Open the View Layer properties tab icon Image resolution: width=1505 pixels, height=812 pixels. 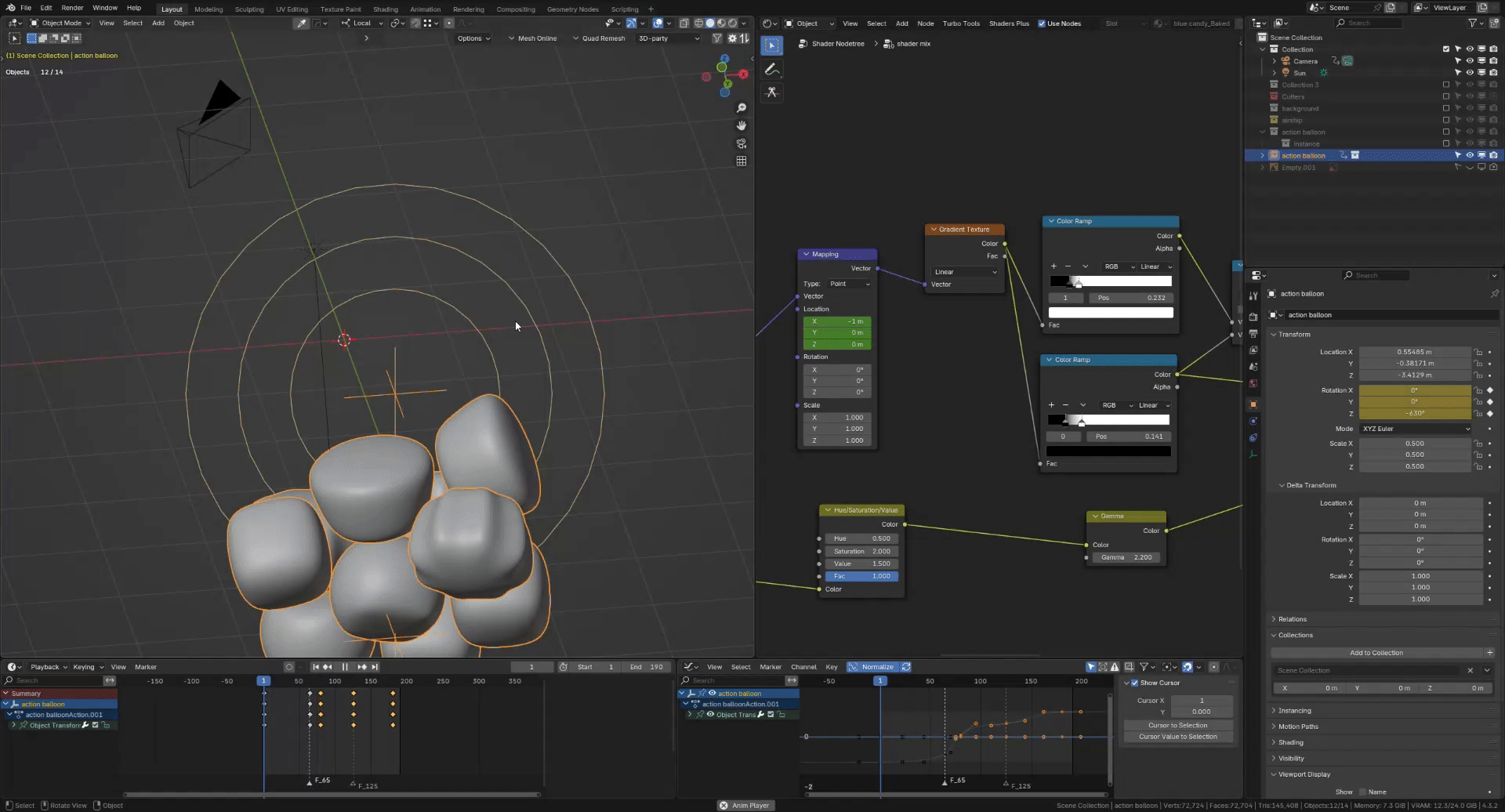point(1253,350)
